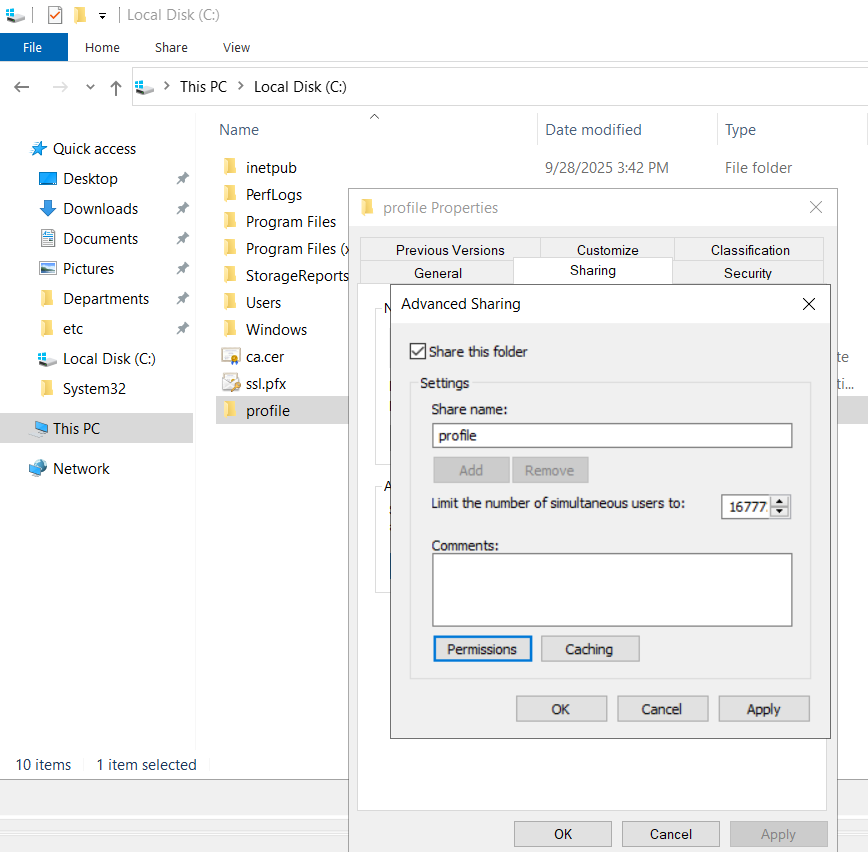Expand recent locations dropdown arrow
The height and width of the screenshot is (852, 868).
90,87
